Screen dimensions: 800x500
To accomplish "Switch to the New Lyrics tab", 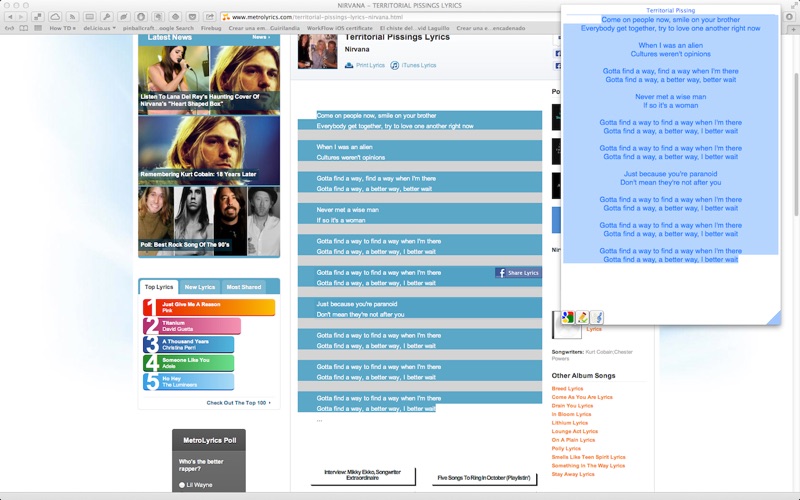I will click(x=199, y=287).
